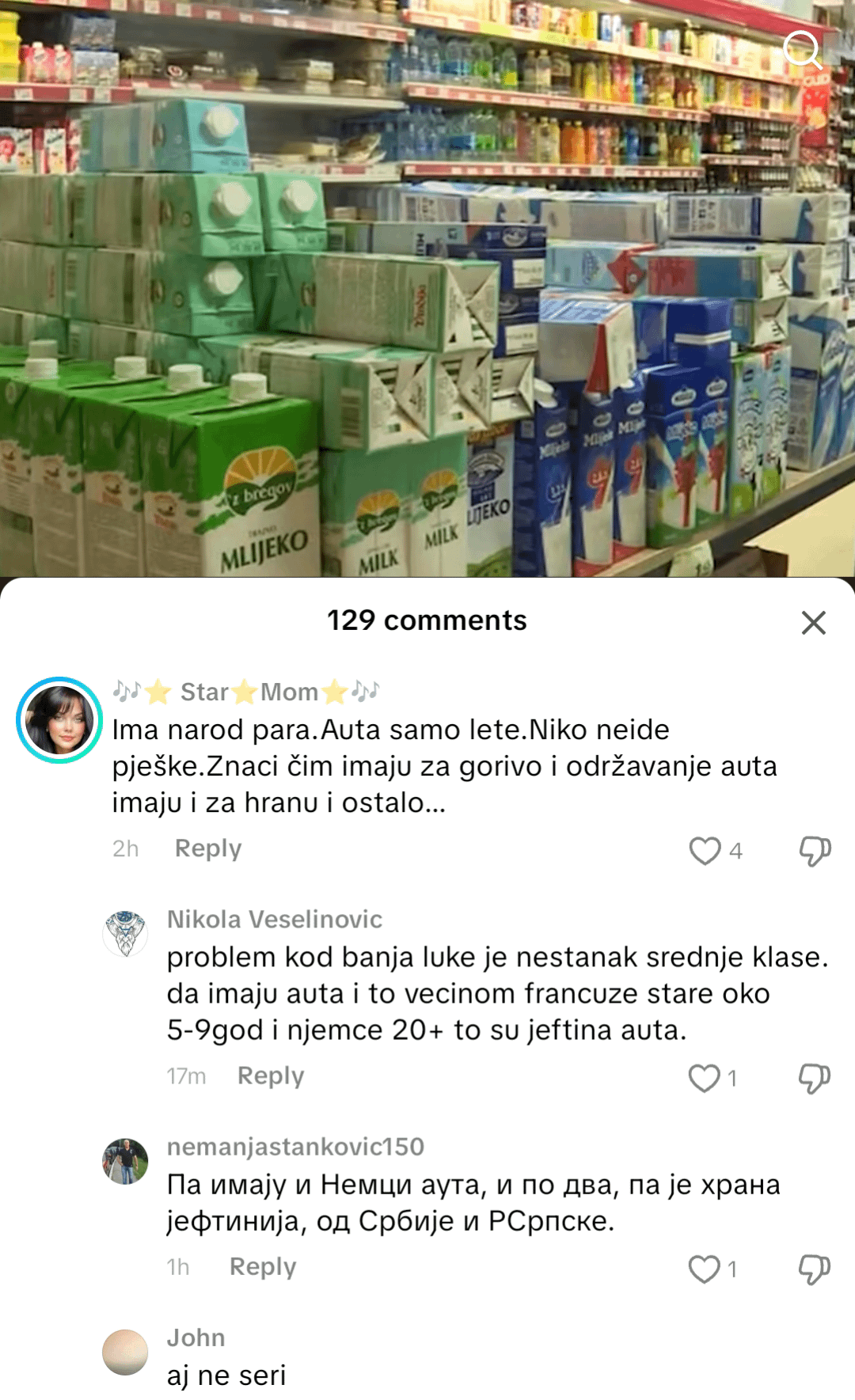The width and height of the screenshot is (855, 1400).
Task: Reply to Nikola Veselinovic's comment
Action: coord(271,1076)
